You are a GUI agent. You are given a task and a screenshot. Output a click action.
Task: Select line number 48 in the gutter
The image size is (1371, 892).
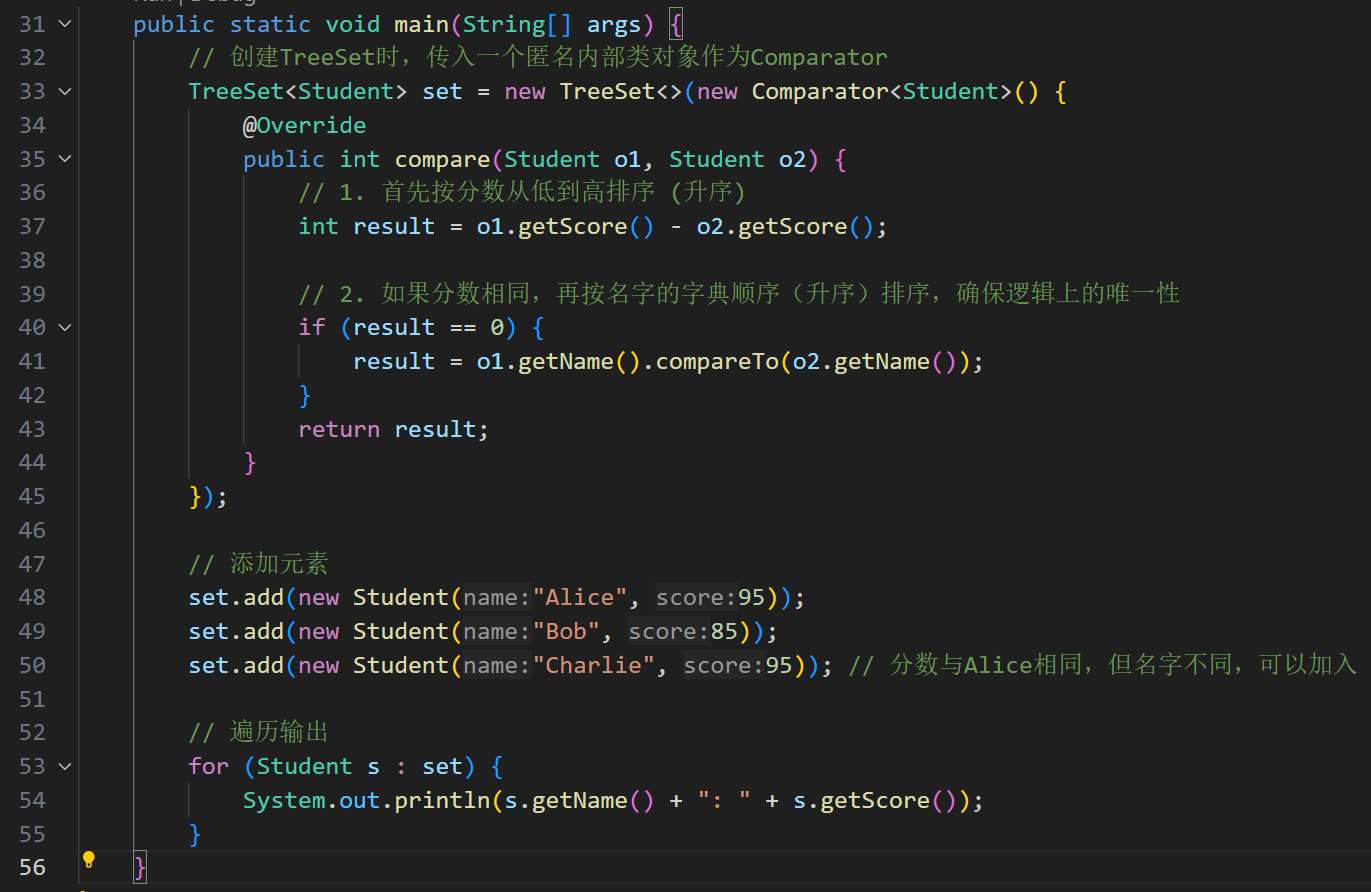tap(32, 598)
